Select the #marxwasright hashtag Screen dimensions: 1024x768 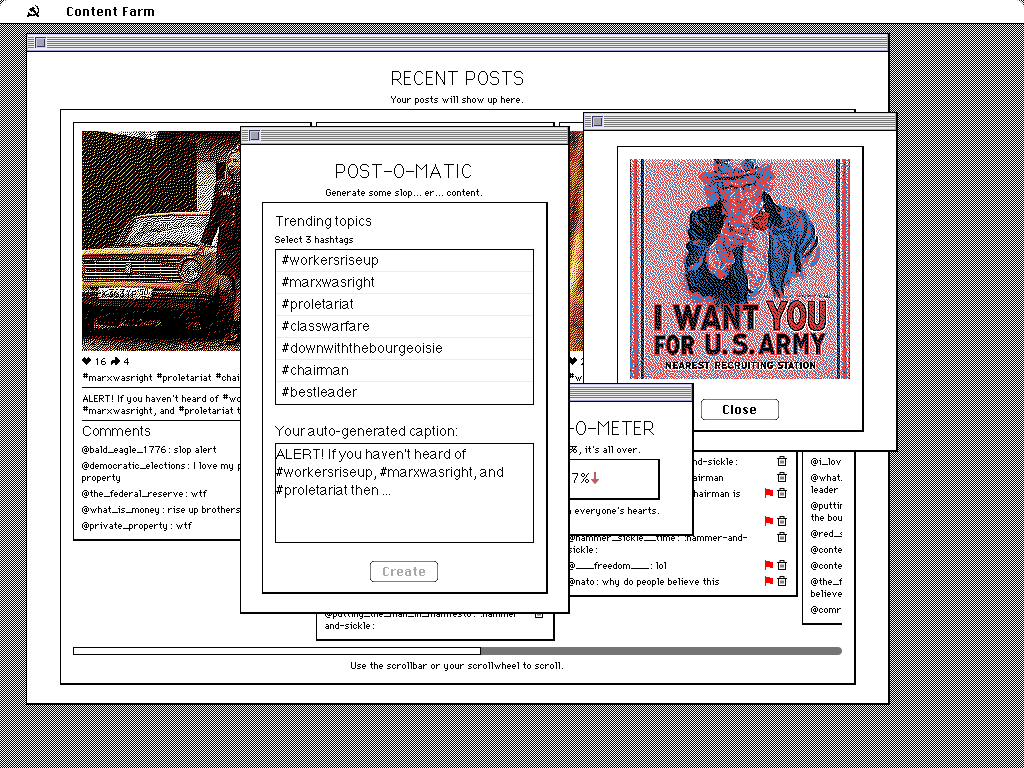point(404,283)
